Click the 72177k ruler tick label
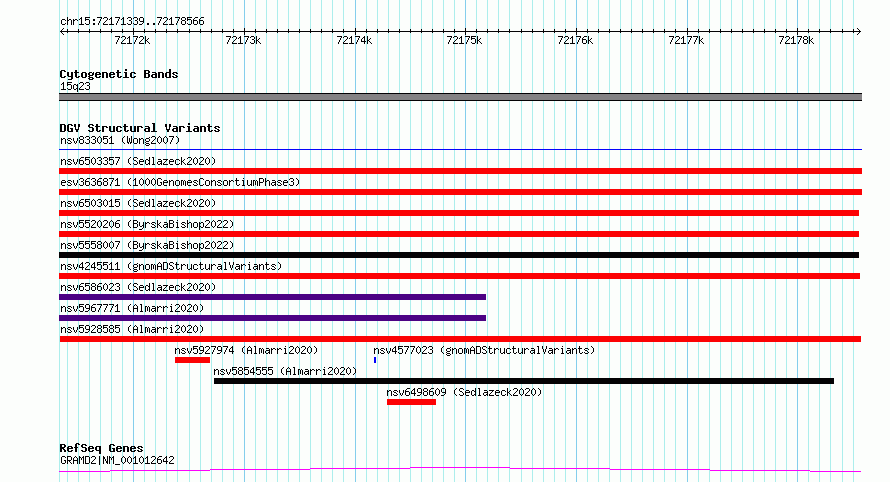Screen dimensions: 890x482 [x=686, y=40]
